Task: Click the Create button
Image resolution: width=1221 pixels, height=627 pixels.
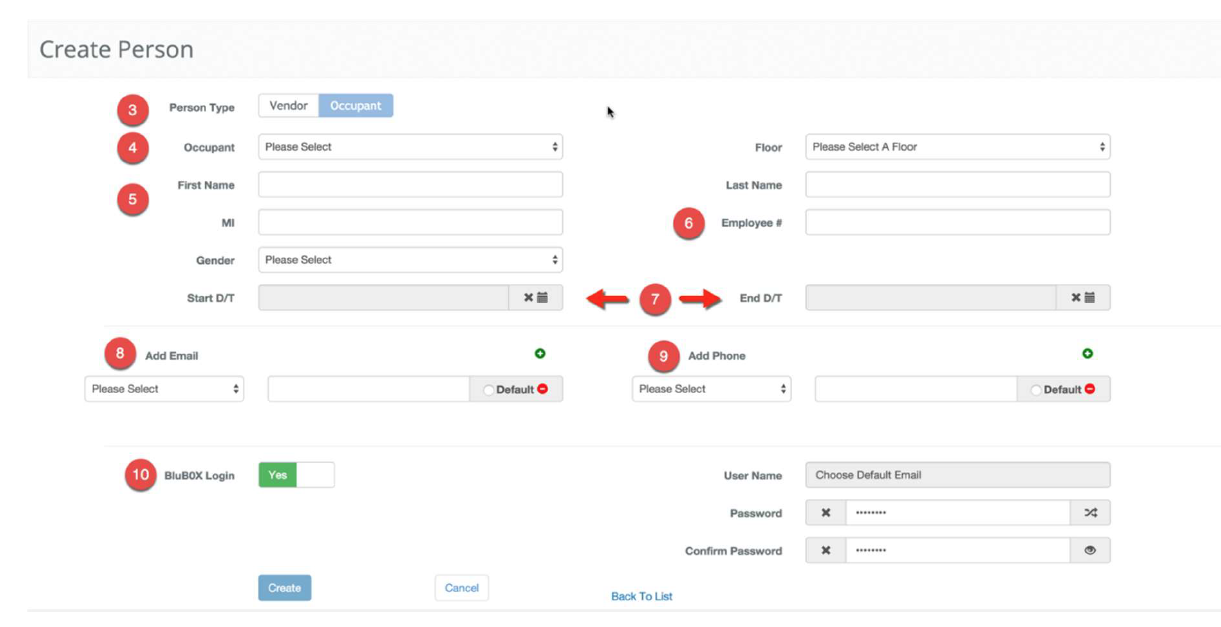Action: pyautogui.click(x=284, y=588)
